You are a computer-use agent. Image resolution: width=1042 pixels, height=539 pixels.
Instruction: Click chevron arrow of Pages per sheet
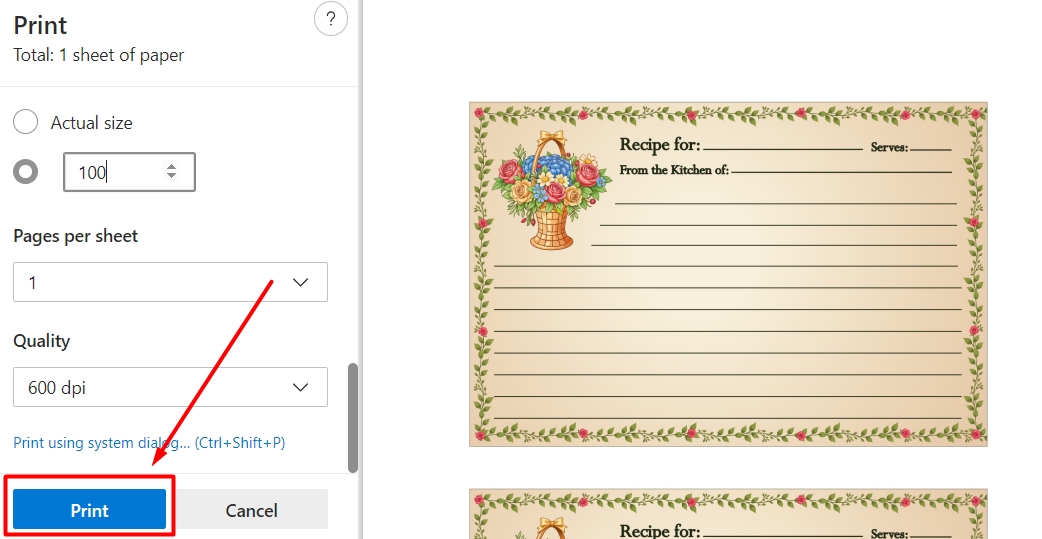(x=300, y=282)
